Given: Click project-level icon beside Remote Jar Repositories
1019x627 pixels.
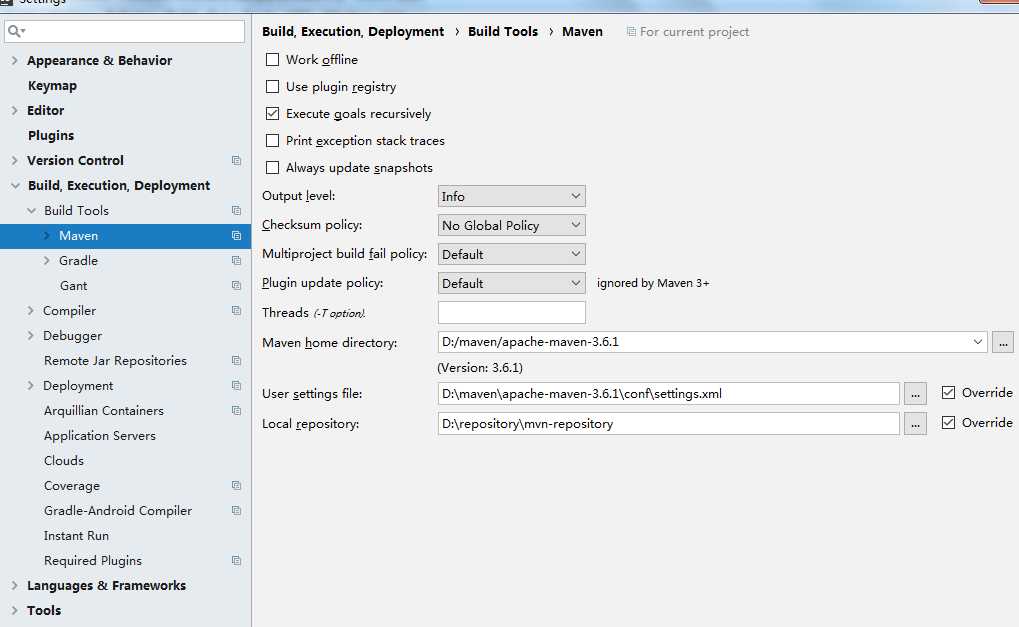Looking at the screenshot, I should coord(237,361).
